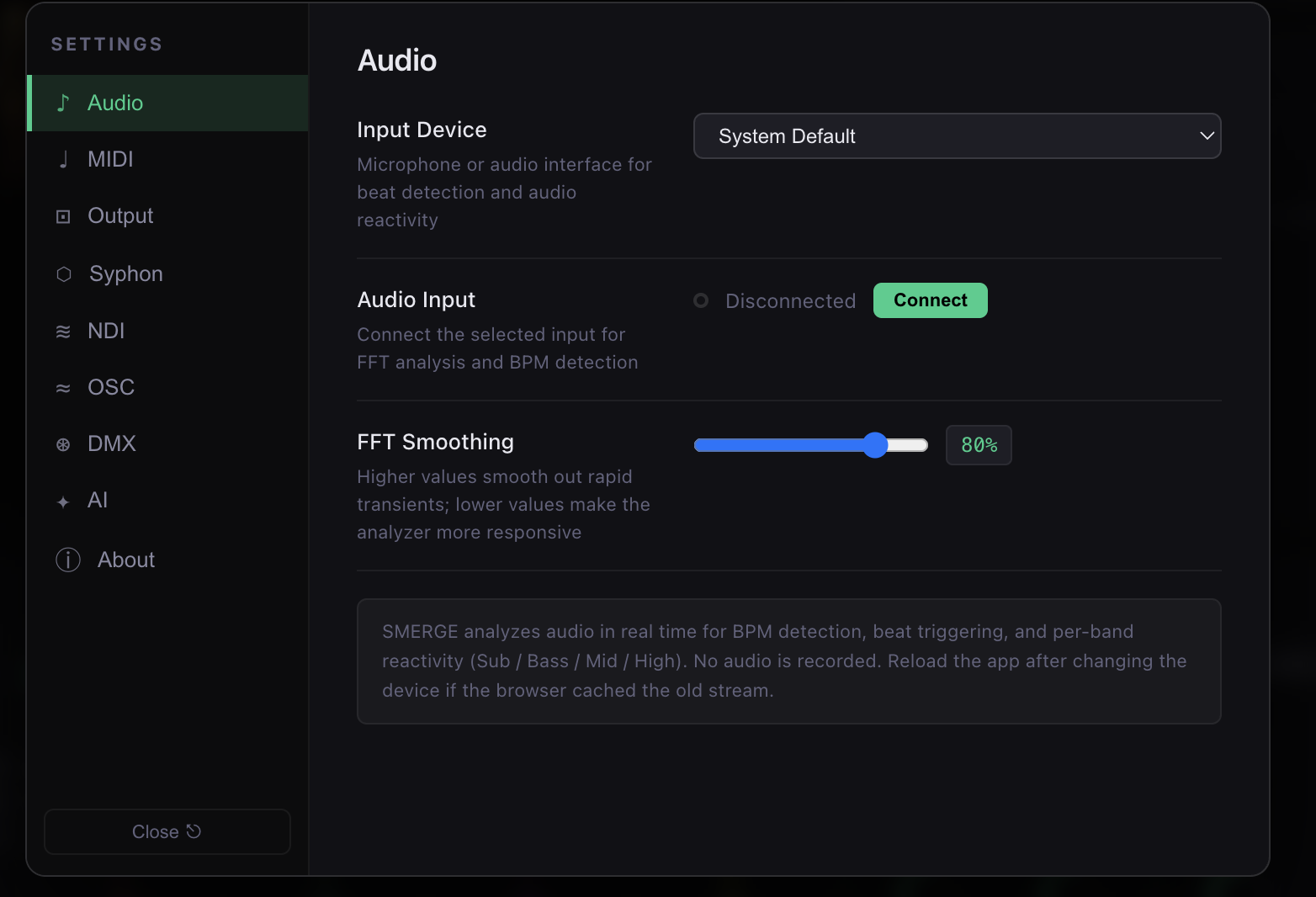The height and width of the screenshot is (897, 1316).
Task: Switch to AI settings
Action: [x=168, y=501]
